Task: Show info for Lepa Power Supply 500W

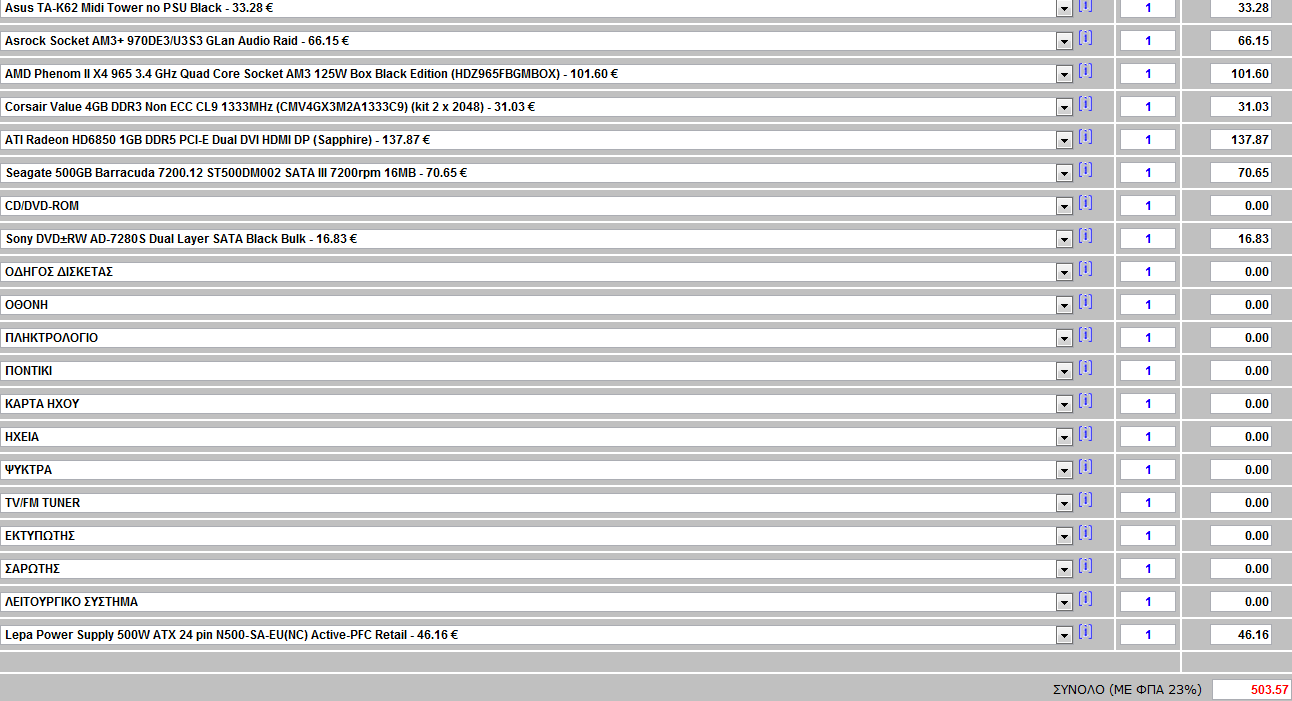Action: pyautogui.click(x=1085, y=632)
